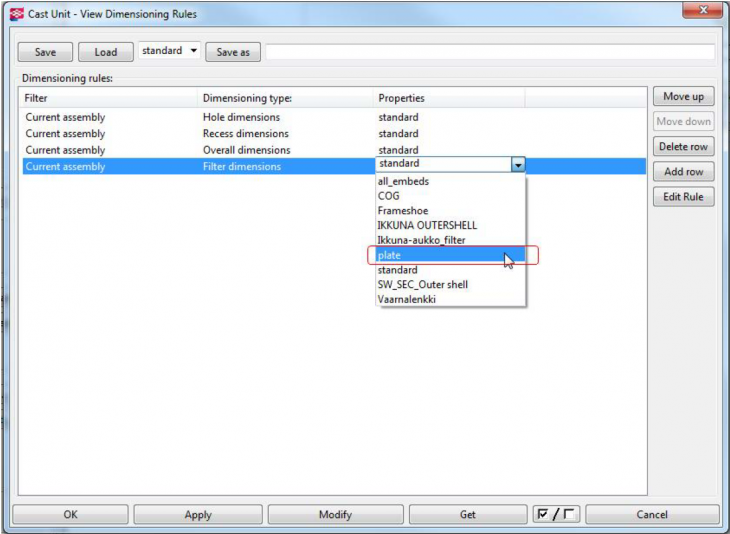Click the Cancel button

point(652,514)
